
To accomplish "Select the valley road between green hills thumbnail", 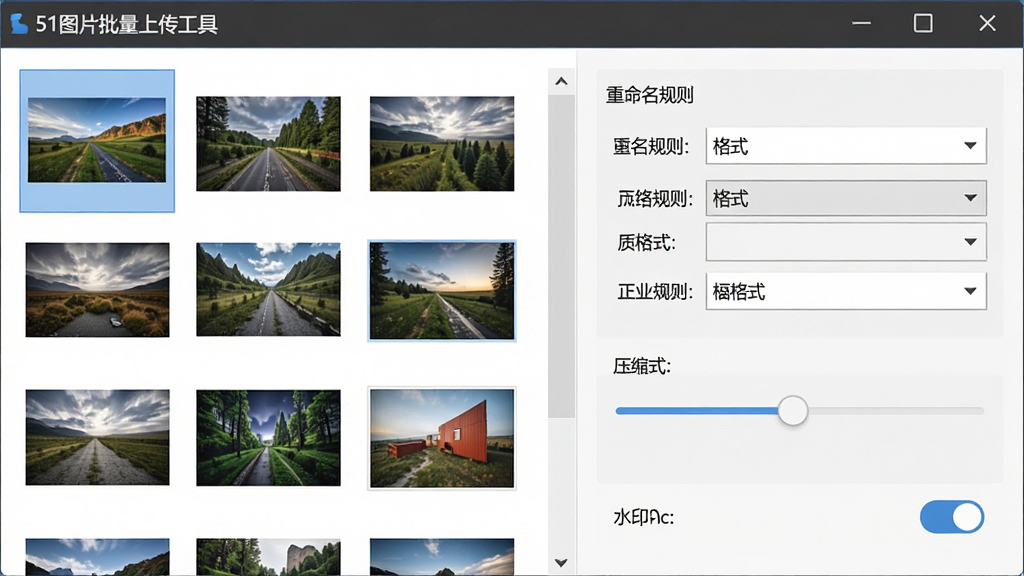I will 268,290.
